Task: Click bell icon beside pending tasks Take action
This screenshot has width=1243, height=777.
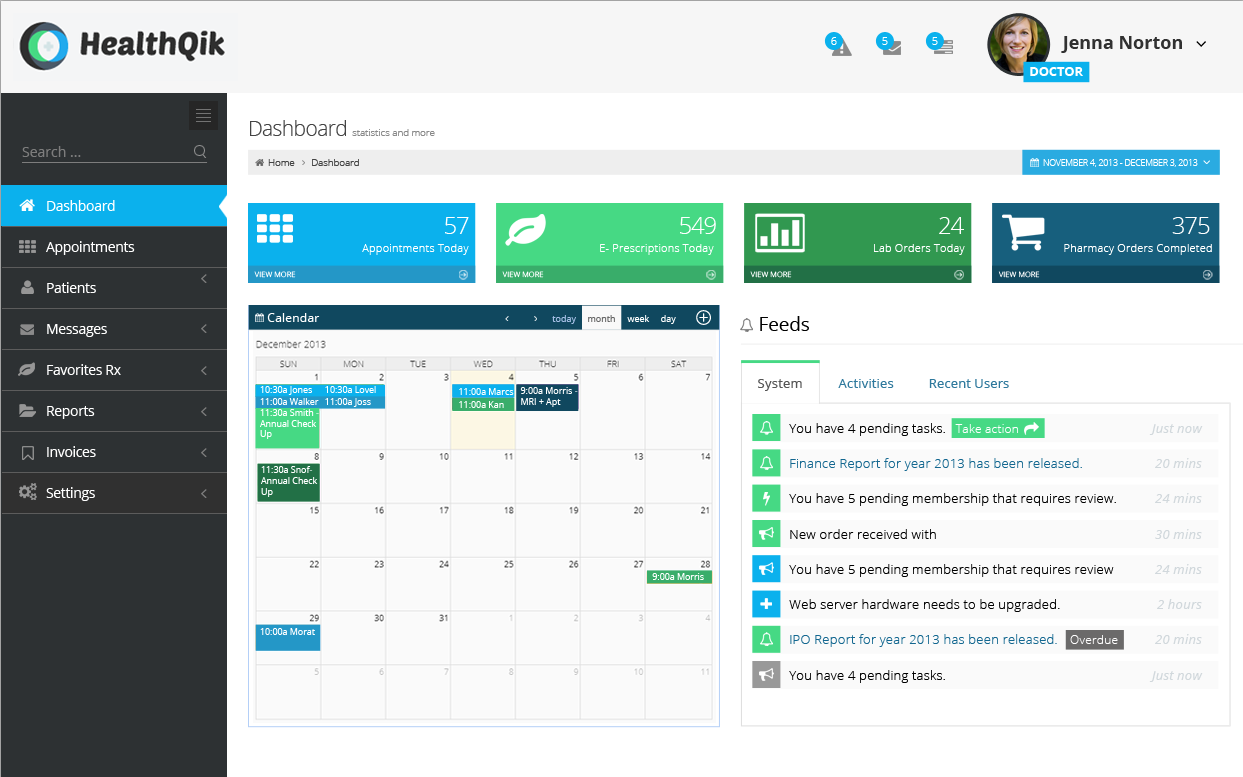Action: pos(766,428)
